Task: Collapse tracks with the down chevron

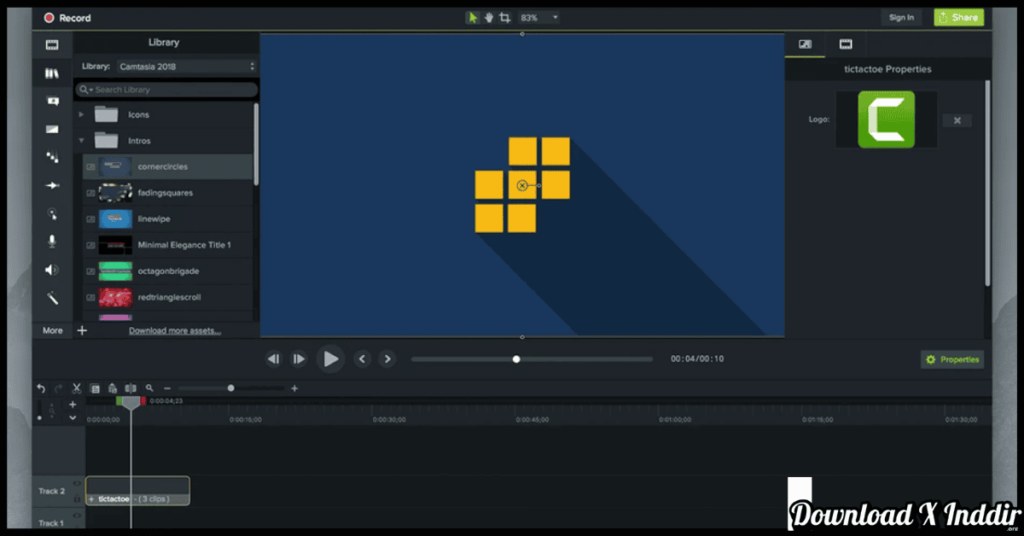Action: point(72,418)
